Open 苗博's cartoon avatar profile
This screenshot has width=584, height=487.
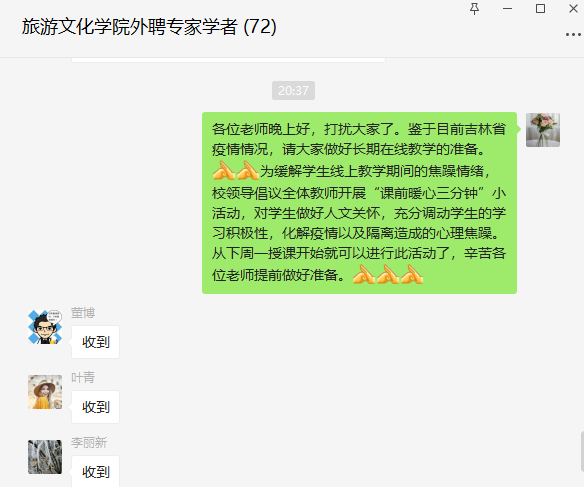[x=45, y=327]
